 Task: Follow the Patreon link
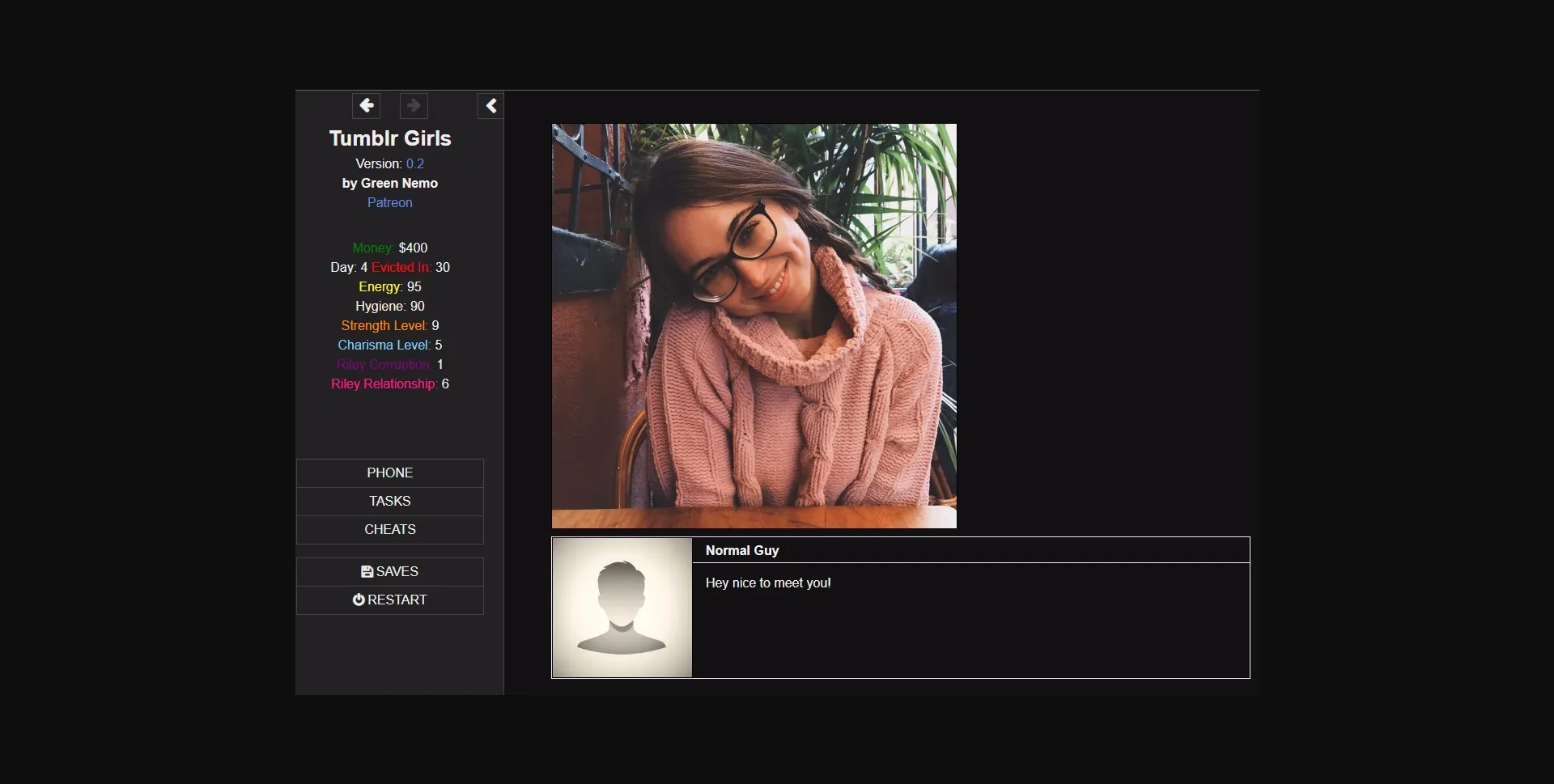[x=389, y=202]
